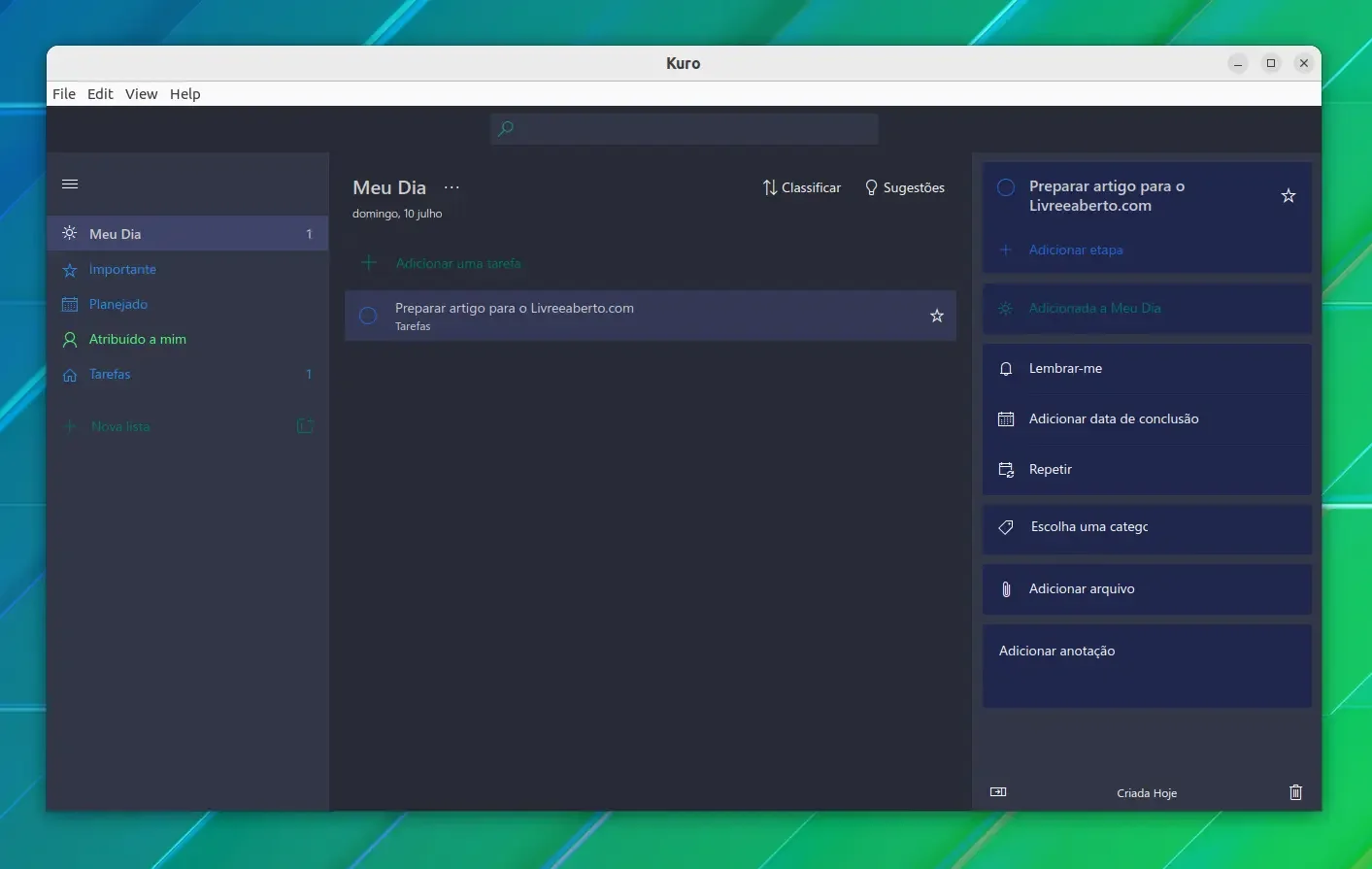Open the Help menu
1372x869 pixels.
click(184, 94)
